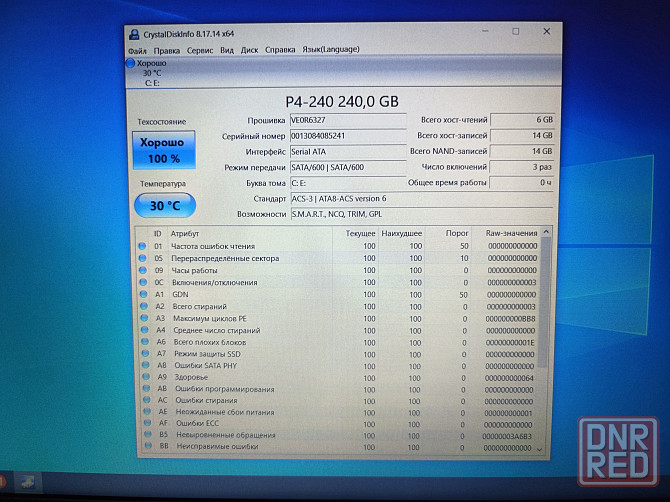Viewport: 670px width, 502px height.
Task: Open the Справка menu
Action: [280, 50]
